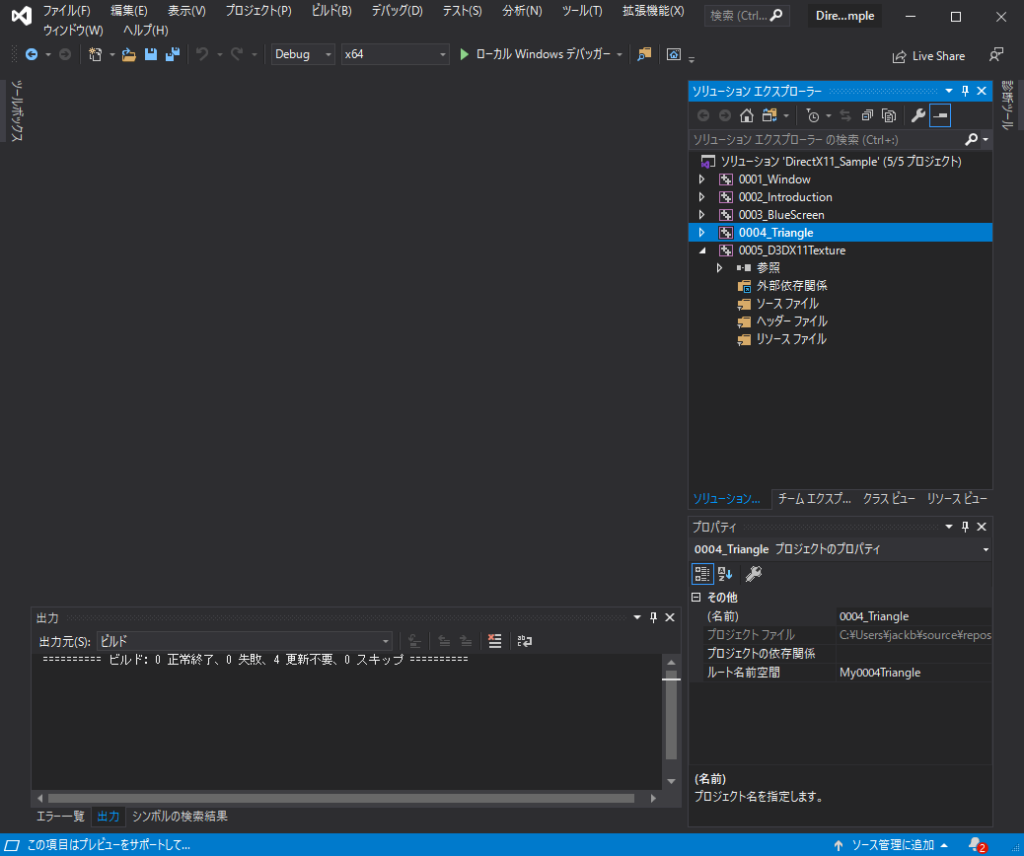1024x856 pixels.
Task: Clear all text in the Output window
Action: pyautogui.click(x=495, y=641)
